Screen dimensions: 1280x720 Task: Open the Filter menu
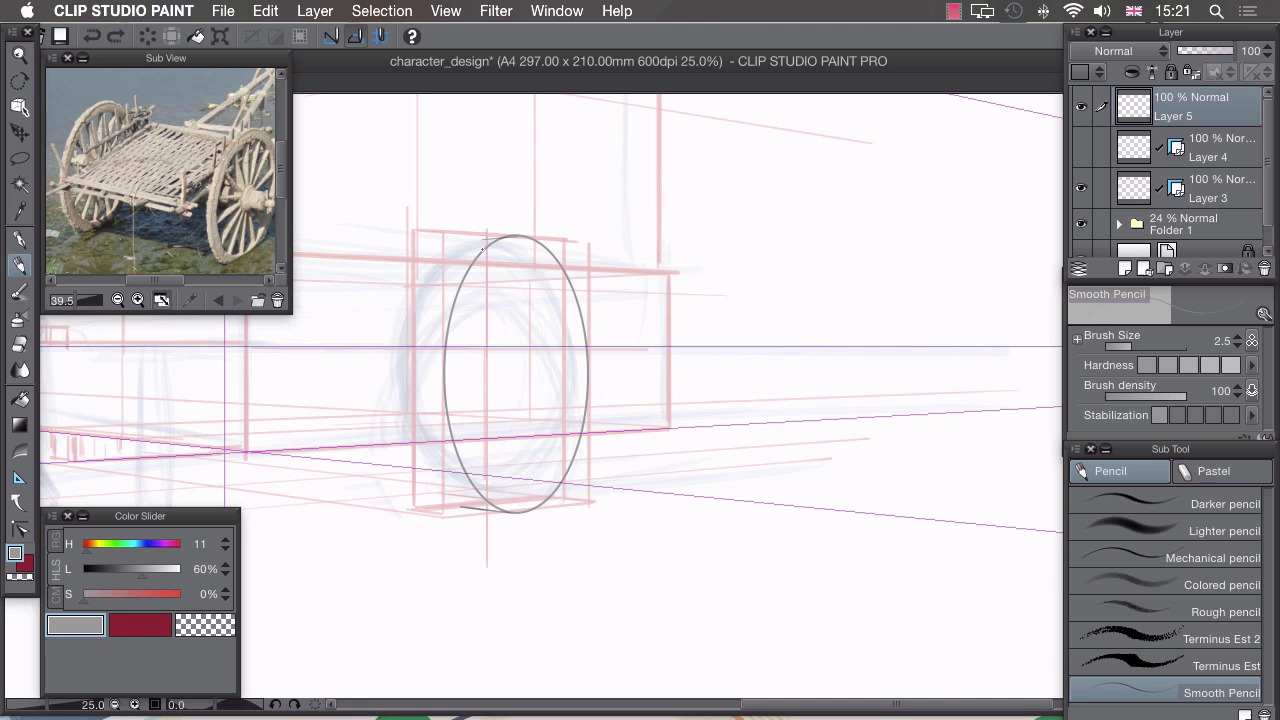coord(495,11)
